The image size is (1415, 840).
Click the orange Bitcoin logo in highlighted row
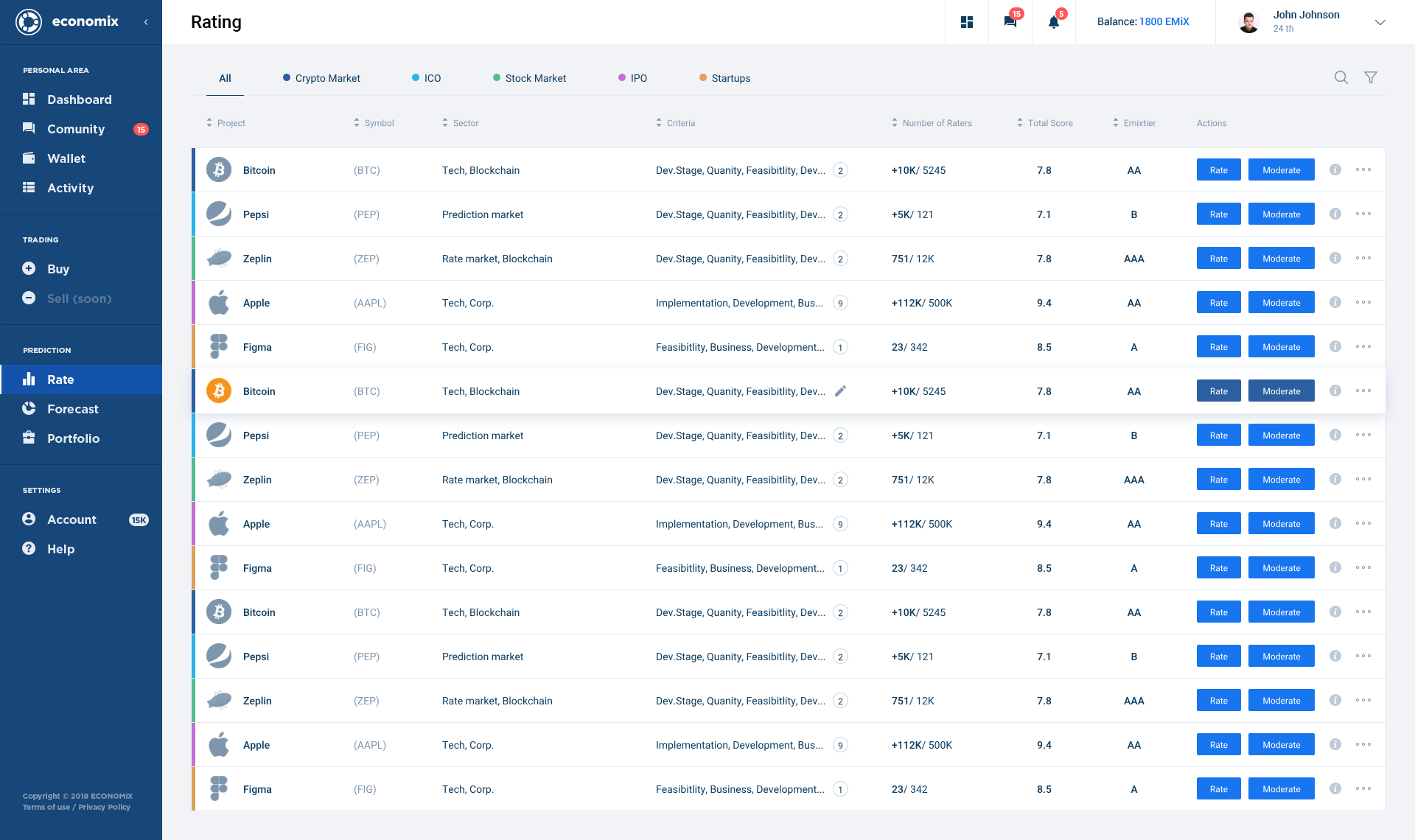click(x=218, y=391)
